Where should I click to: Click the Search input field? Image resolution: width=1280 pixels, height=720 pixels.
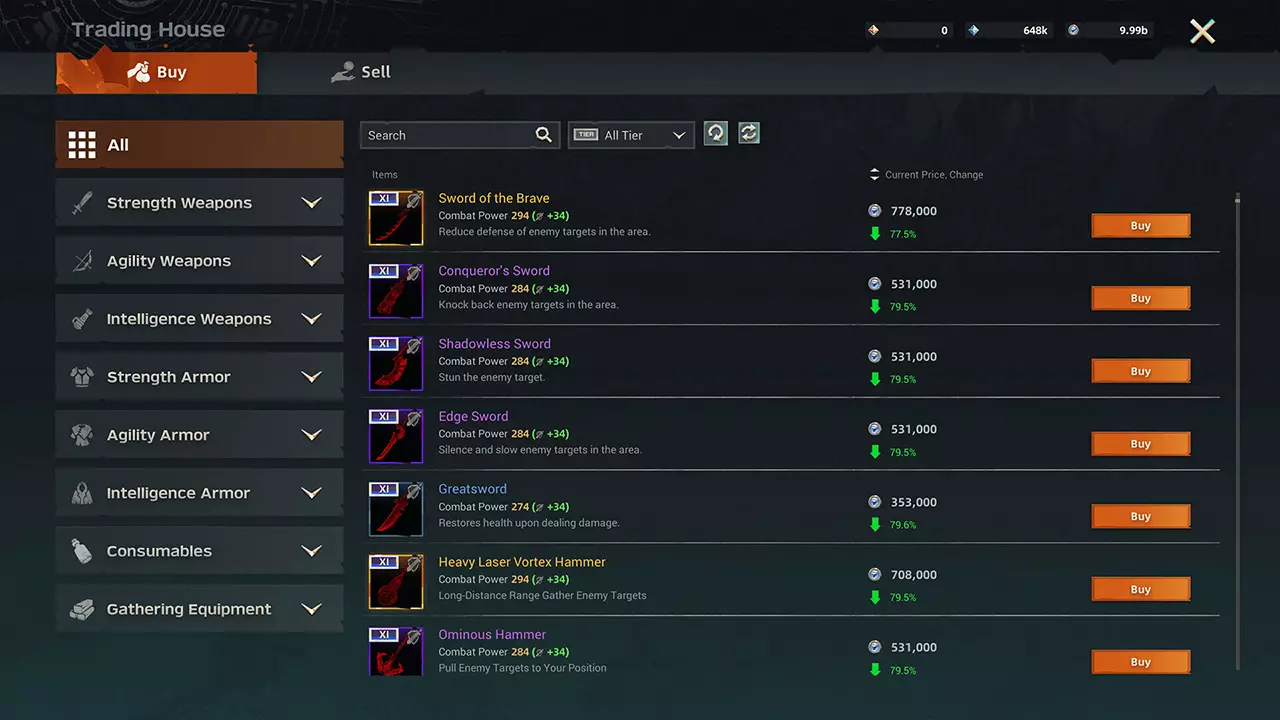click(447, 135)
